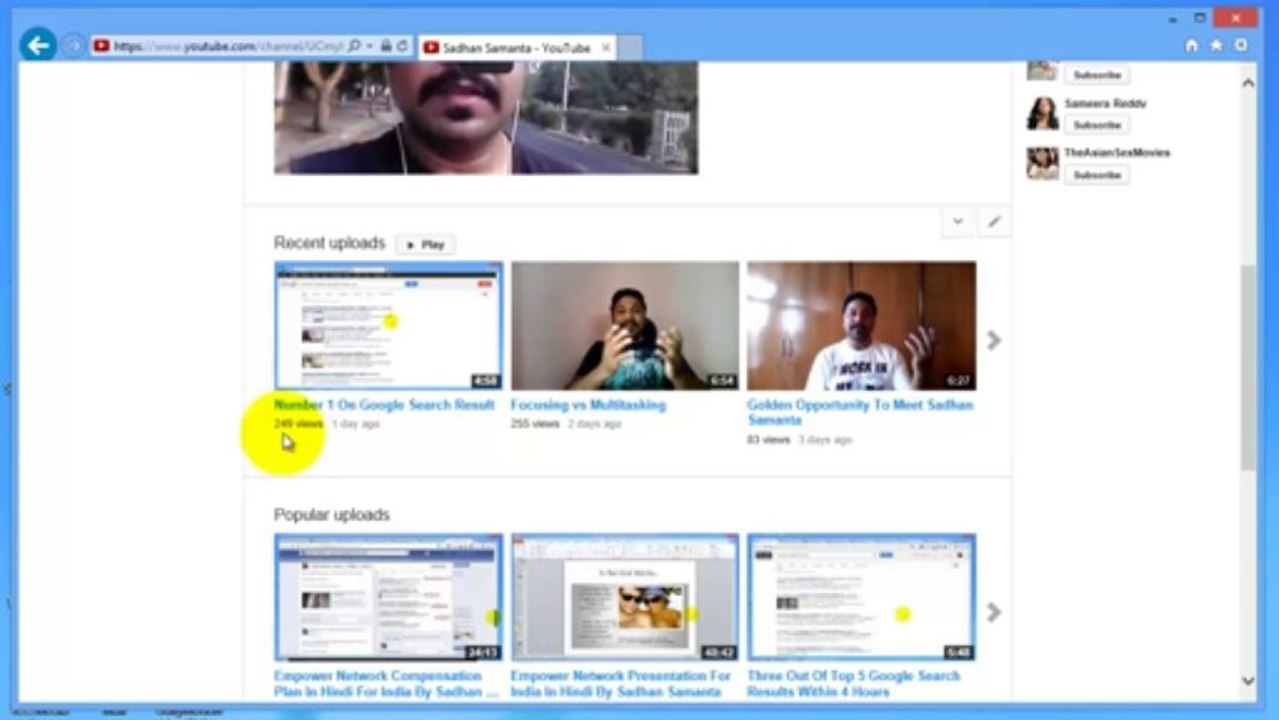Subscribe to Sameera Reddy channel
The height and width of the screenshot is (720, 1279).
pos(1097,125)
